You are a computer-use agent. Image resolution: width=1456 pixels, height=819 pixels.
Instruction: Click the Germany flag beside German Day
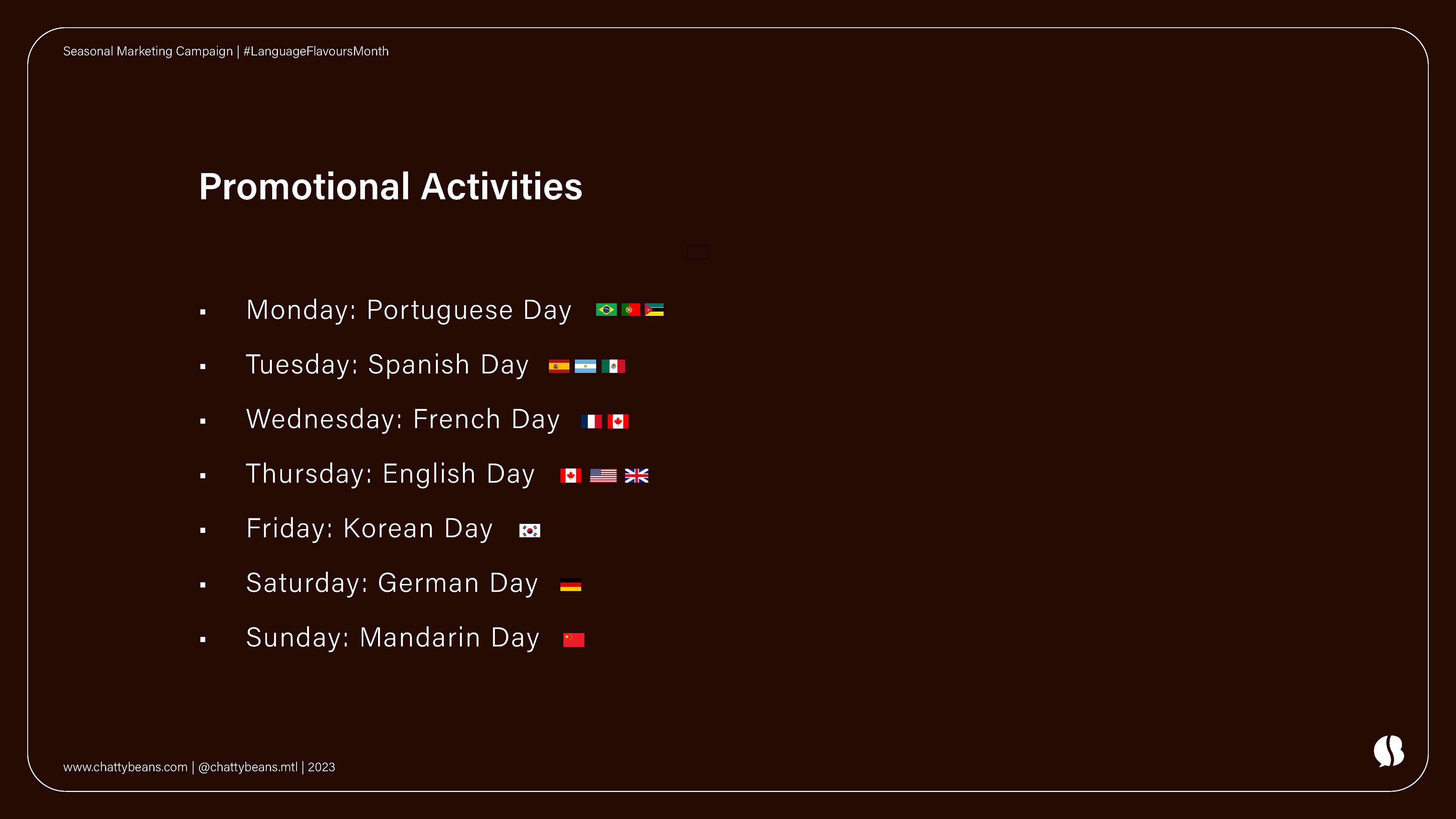click(570, 585)
